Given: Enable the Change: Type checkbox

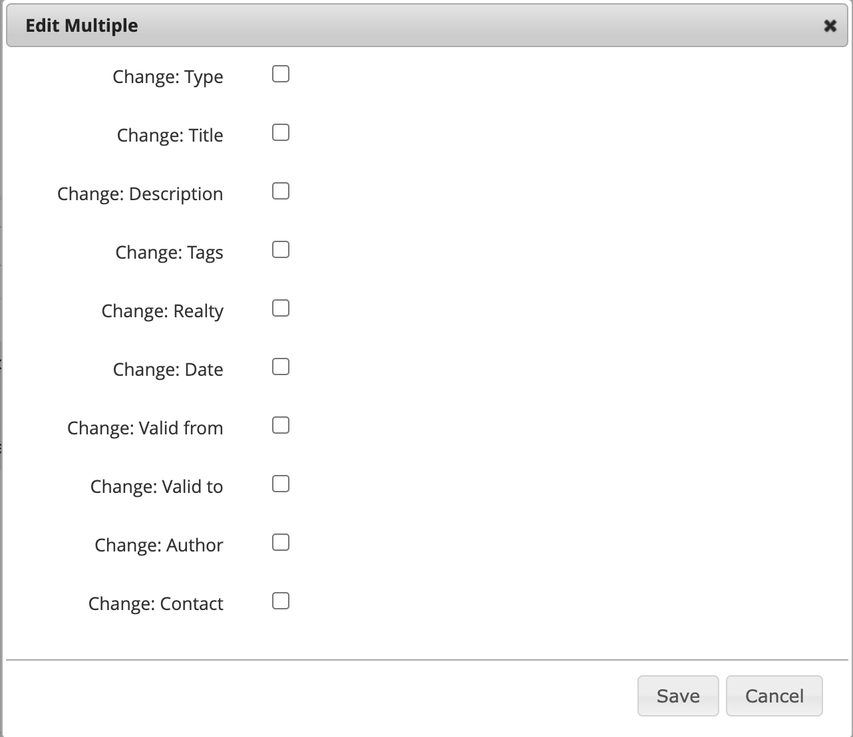Looking at the screenshot, I should pyautogui.click(x=281, y=74).
